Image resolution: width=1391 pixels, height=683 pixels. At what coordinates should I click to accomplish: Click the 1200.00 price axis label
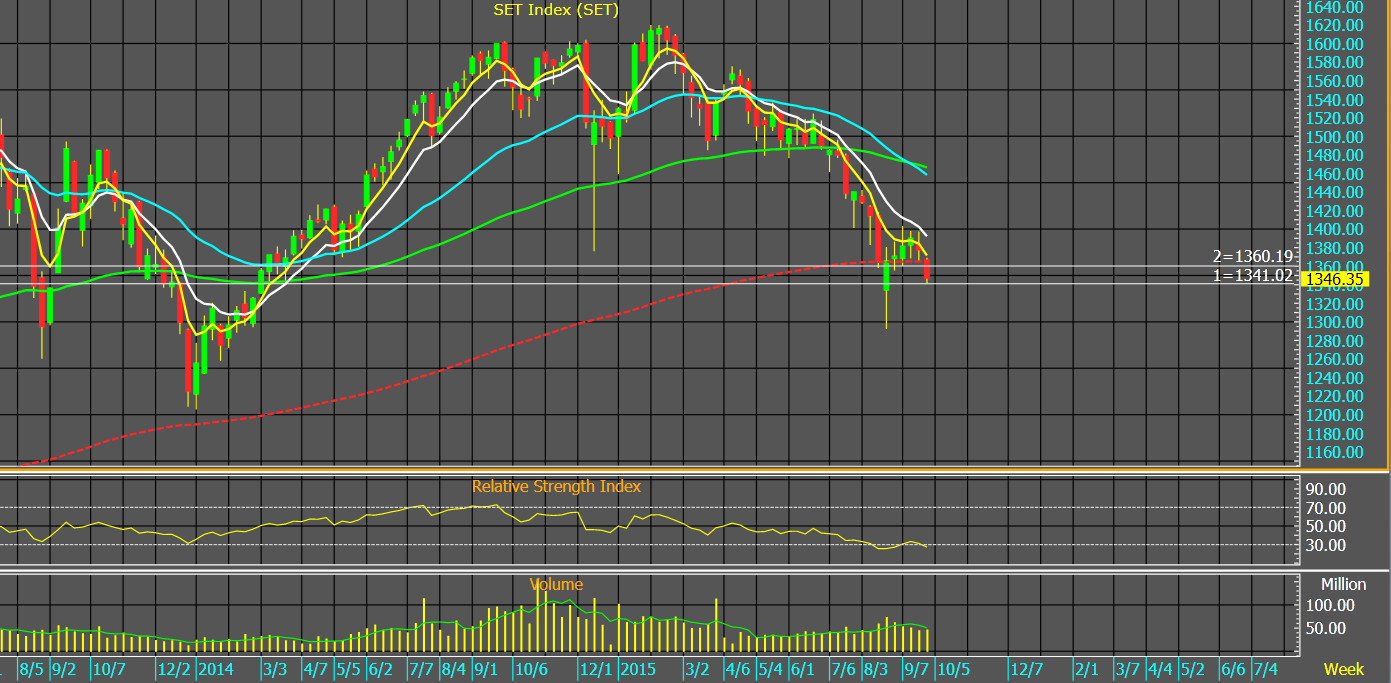pos(1335,415)
